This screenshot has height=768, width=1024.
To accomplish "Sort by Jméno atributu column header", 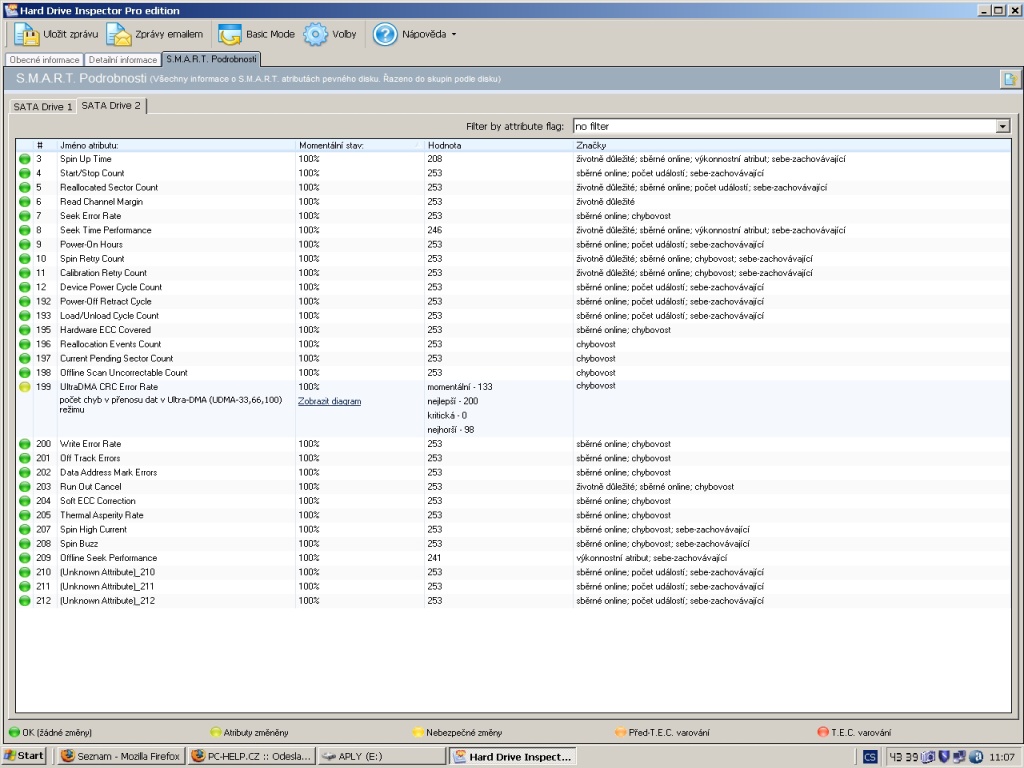I will tap(89, 145).
